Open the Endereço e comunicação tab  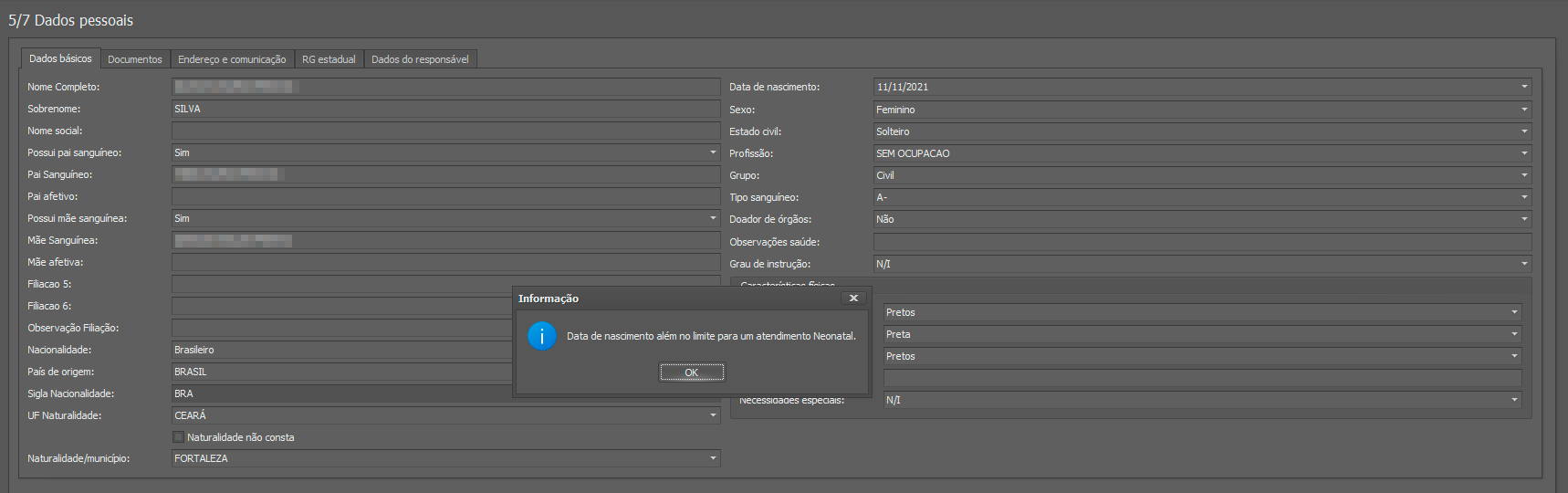coord(232,59)
